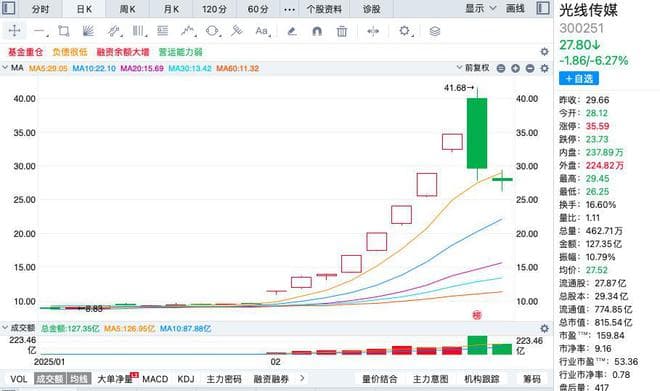Click the 基金重仓 tag
Image resolution: width=660 pixels, height=391 pixels.
point(26,52)
